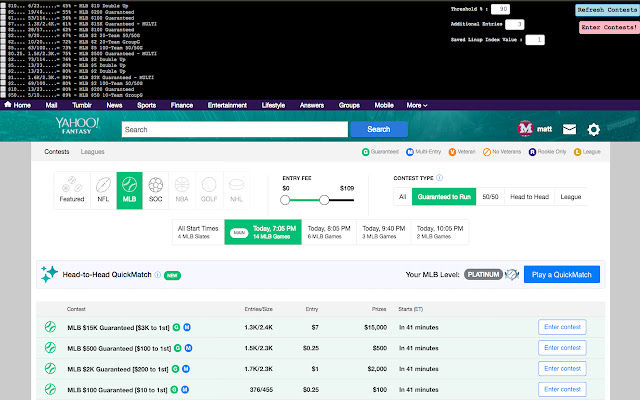
Task: Select the GOLF icon
Action: coord(209,185)
